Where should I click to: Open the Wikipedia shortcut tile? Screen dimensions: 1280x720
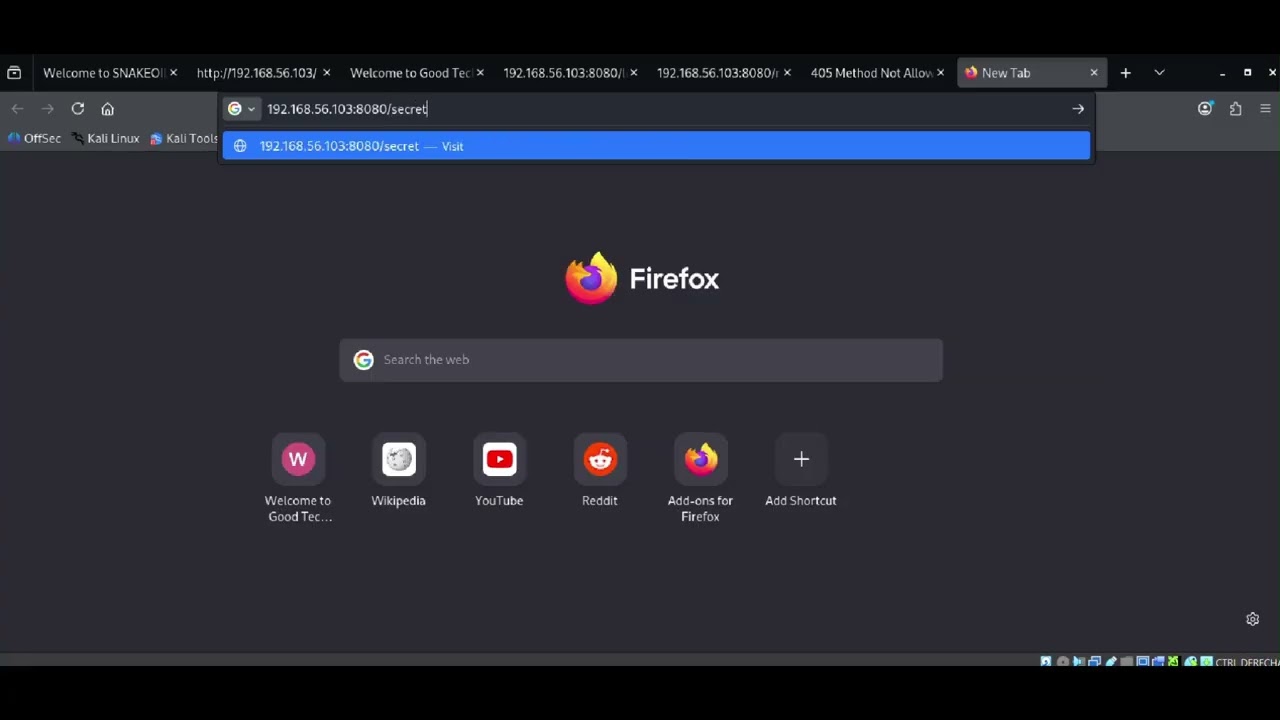[399, 472]
